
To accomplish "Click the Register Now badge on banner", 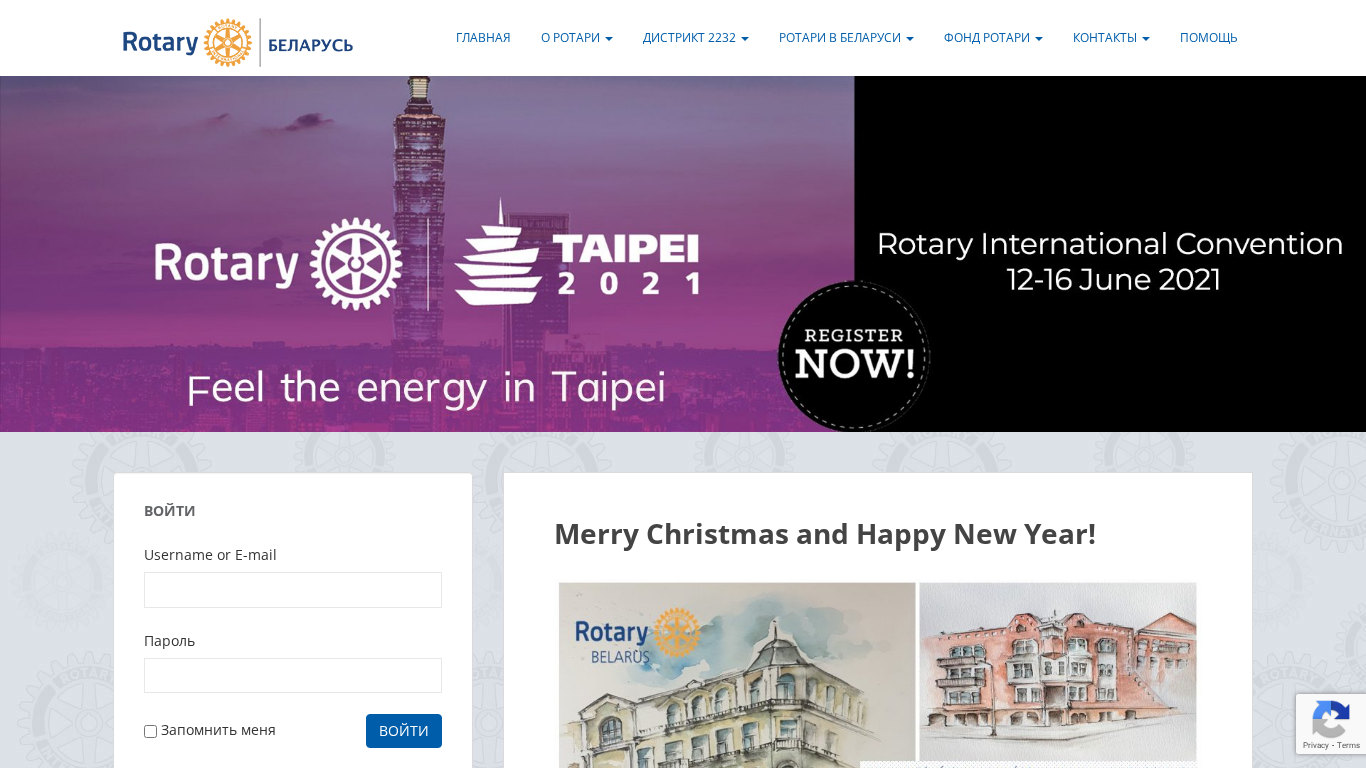I will 854,356.
